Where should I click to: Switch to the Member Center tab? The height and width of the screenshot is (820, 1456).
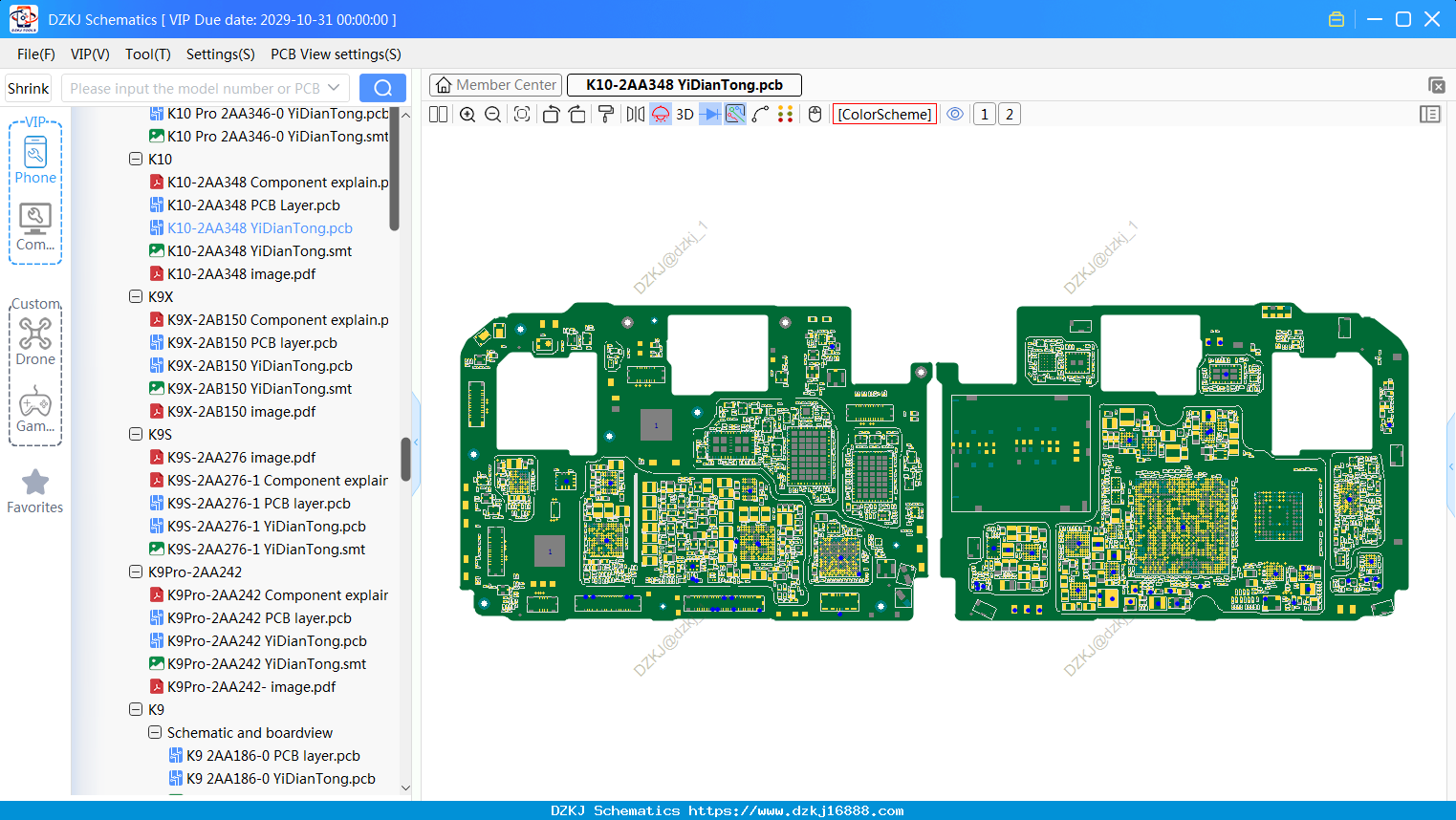(495, 85)
